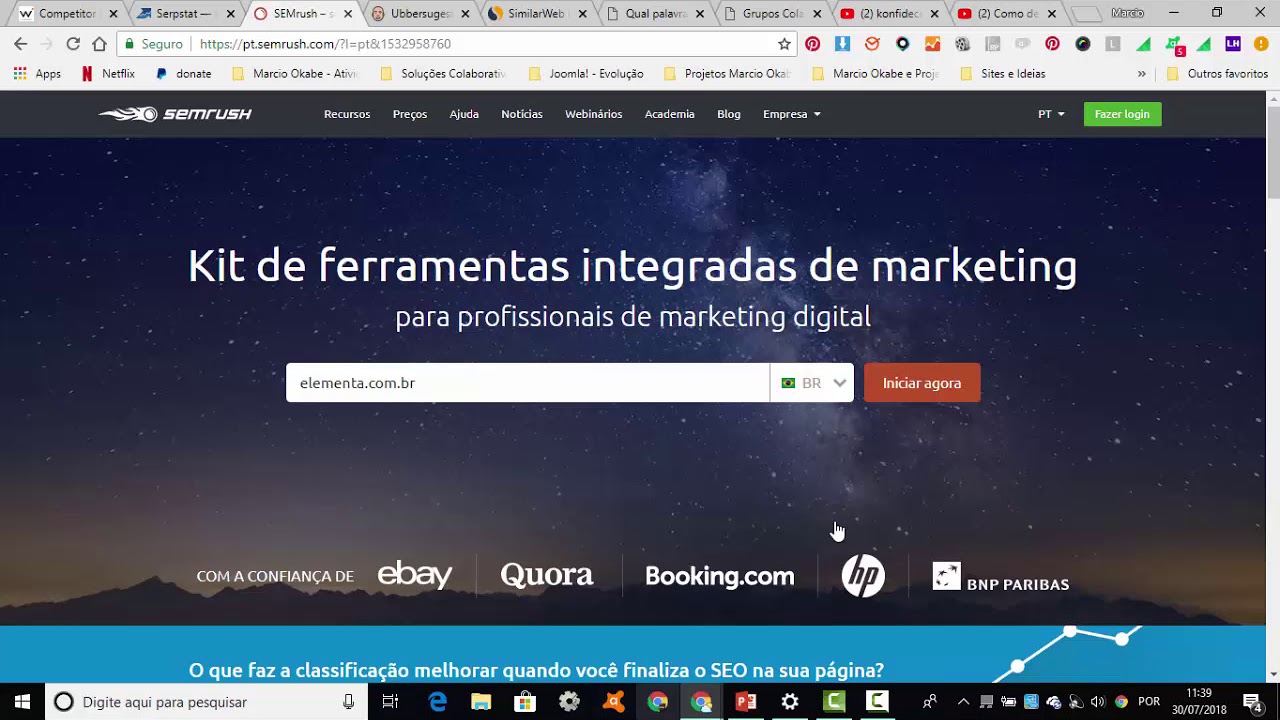
Task: Switch to the SimilarWeb tab
Action: click(x=535, y=14)
